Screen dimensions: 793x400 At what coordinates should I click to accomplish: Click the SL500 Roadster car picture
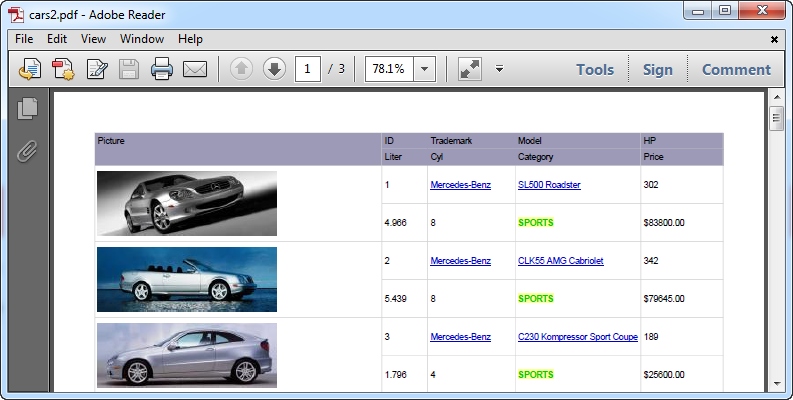(x=187, y=203)
